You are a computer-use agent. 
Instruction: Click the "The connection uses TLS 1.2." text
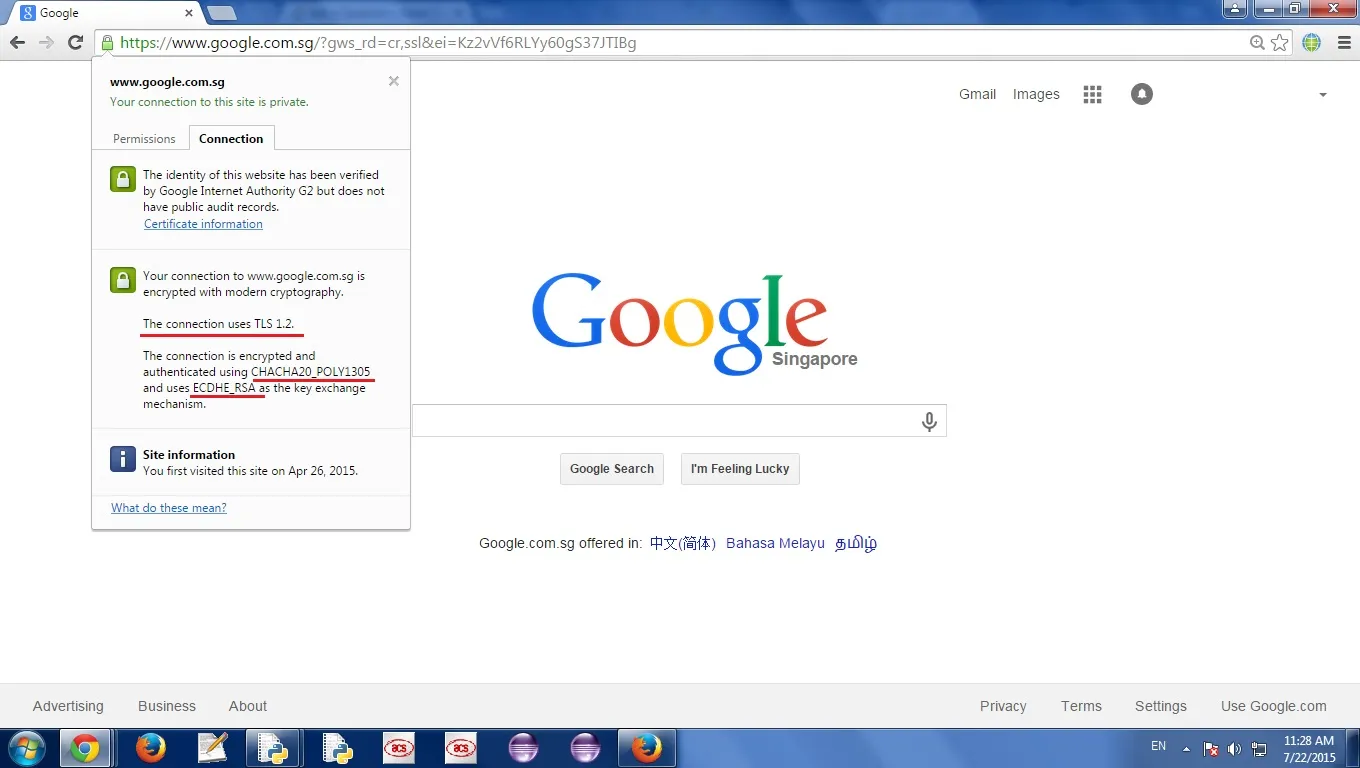pyautogui.click(x=218, y=324)
